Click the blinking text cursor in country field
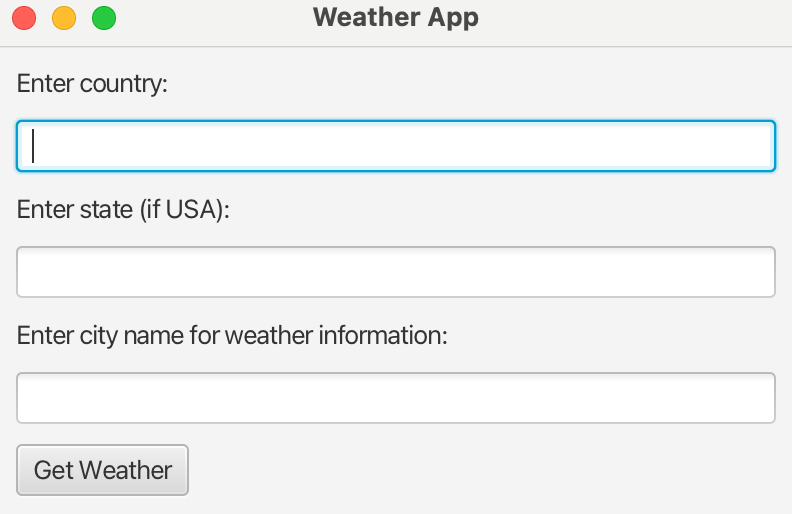 click(34, 146)
